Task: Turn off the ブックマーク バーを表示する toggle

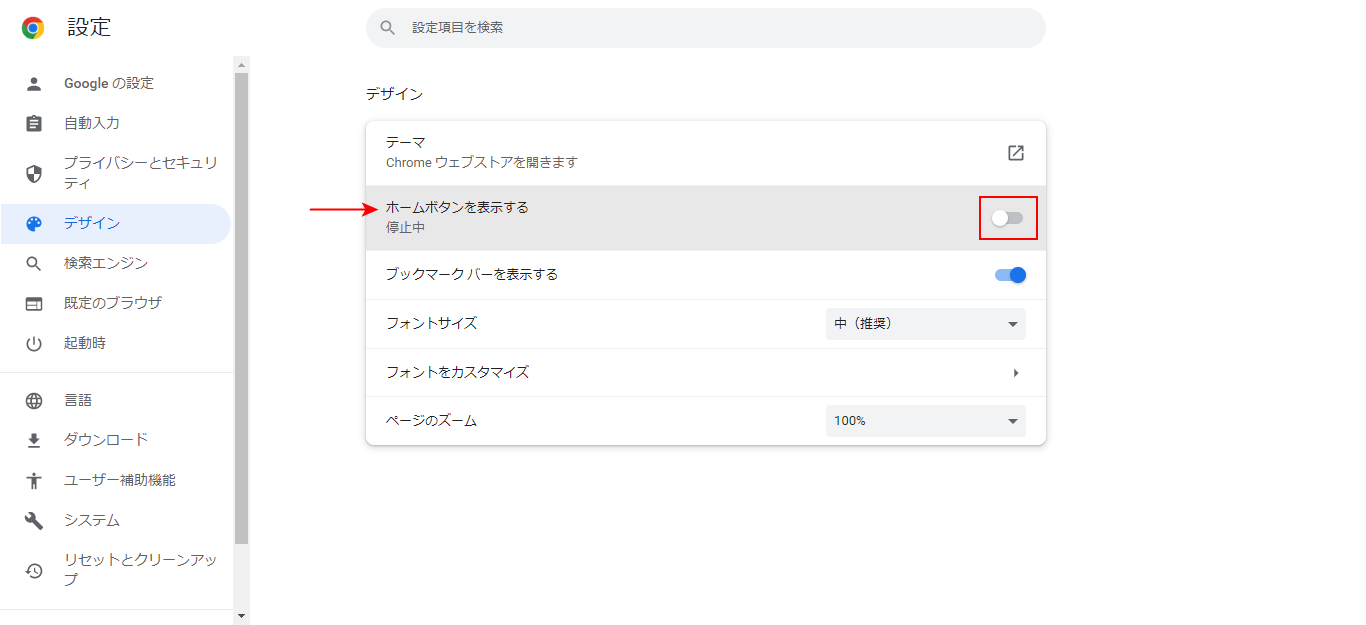Action: pyautogui.click(x=1010, y=275)
